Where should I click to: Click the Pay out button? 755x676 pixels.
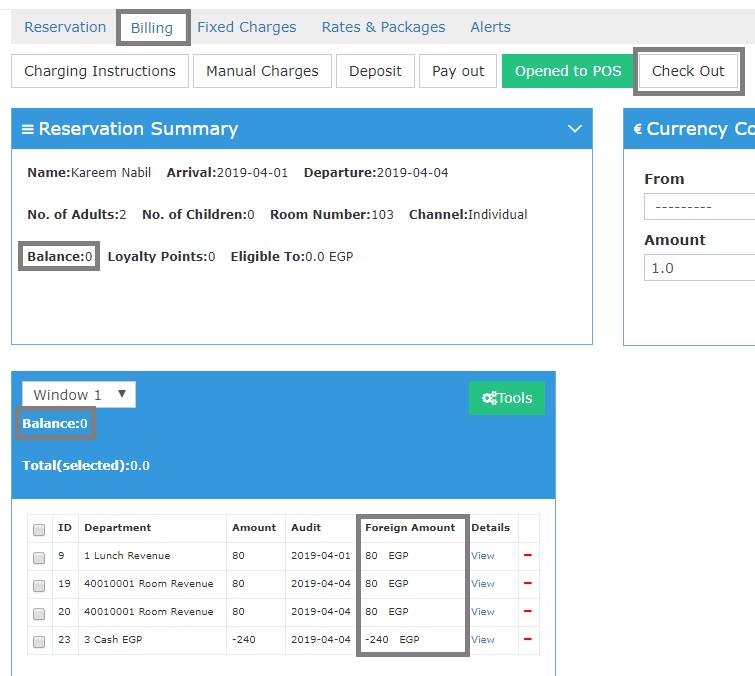point(458,71)
